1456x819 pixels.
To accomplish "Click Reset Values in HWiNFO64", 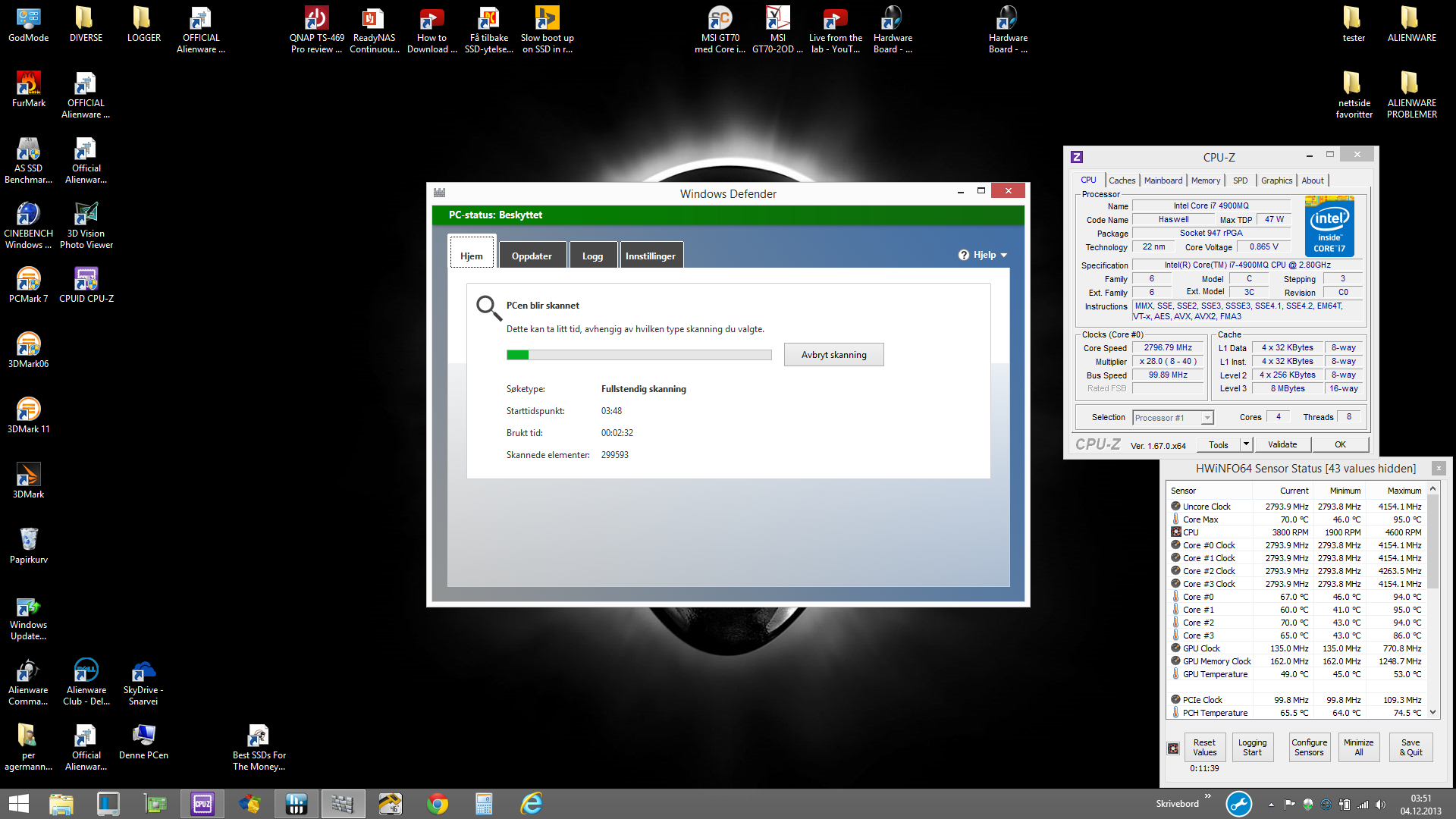I will [x=1204, y=748].
